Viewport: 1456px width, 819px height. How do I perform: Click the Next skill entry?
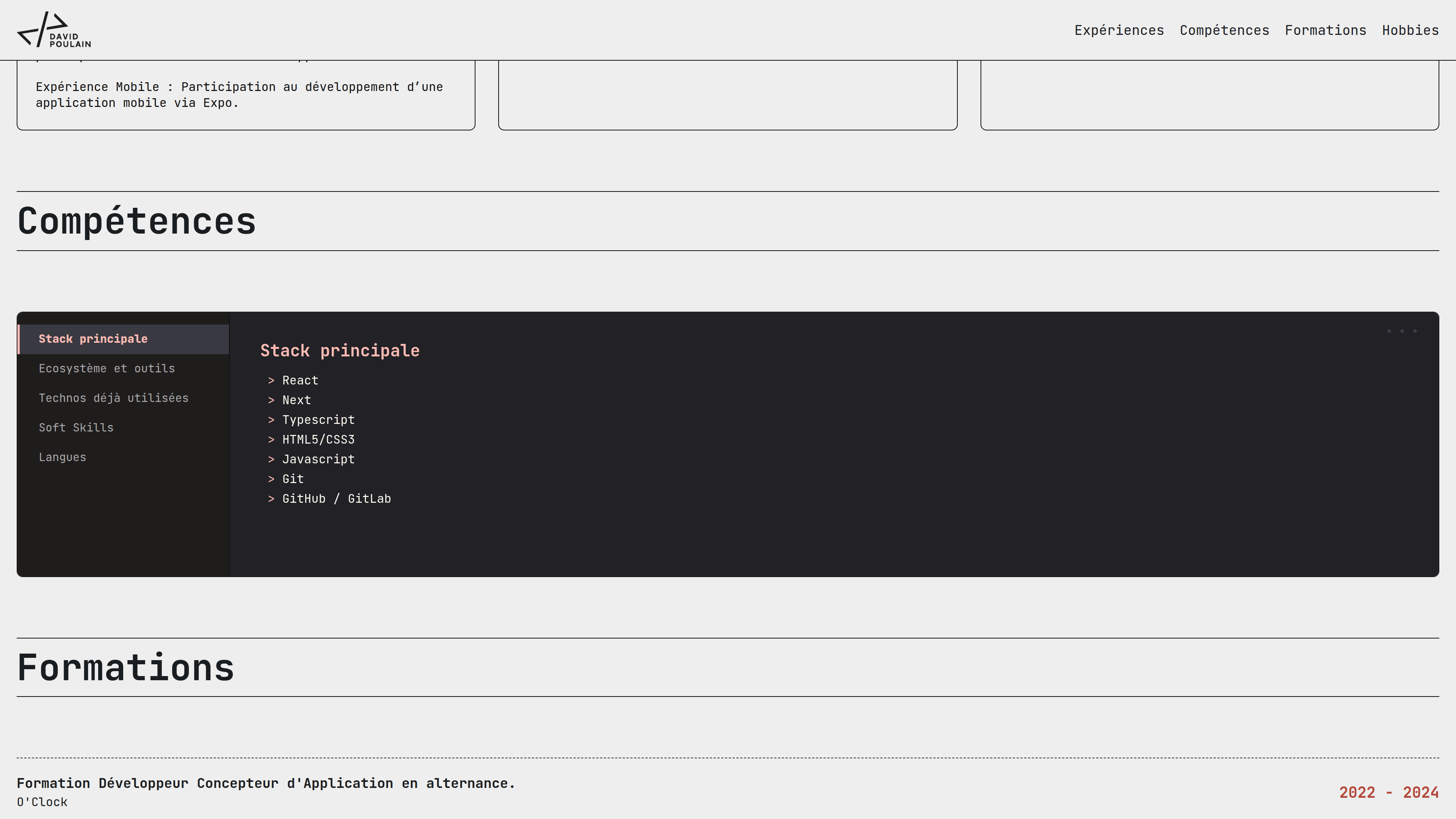pyautogui.click(x=296, y=400)
